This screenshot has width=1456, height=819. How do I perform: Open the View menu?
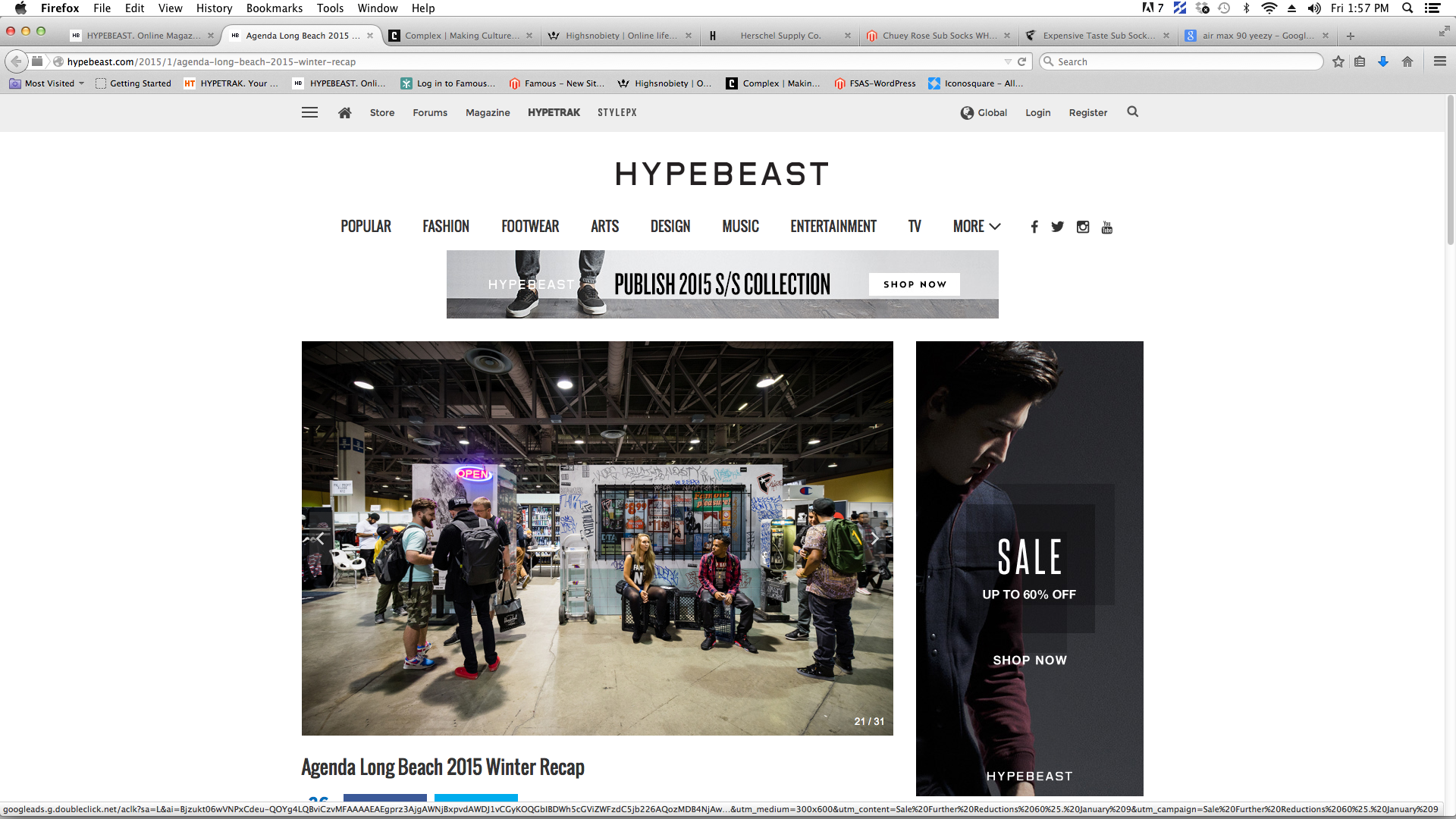tap(170, 8)
